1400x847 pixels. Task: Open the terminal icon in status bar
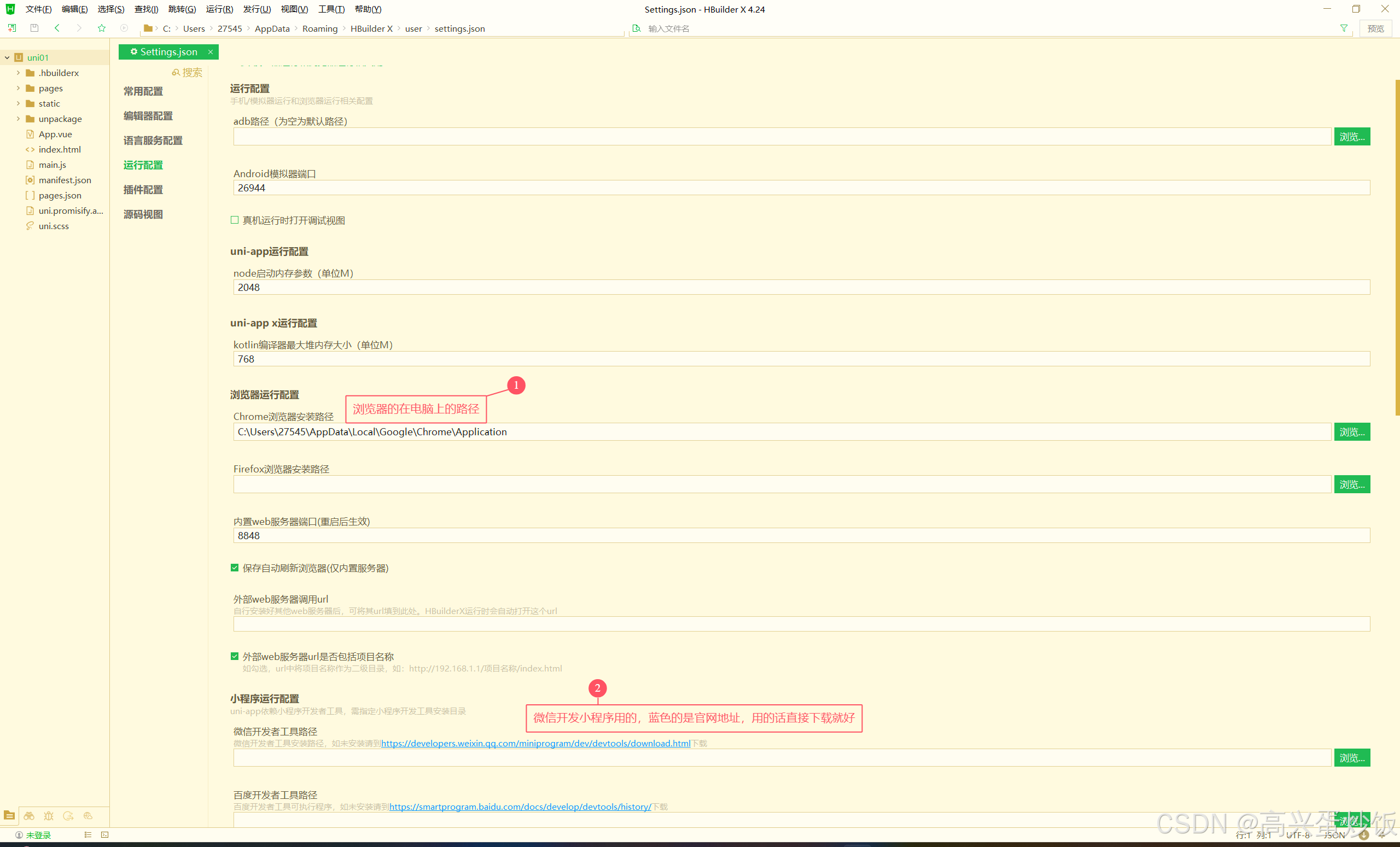click(104, 834)
